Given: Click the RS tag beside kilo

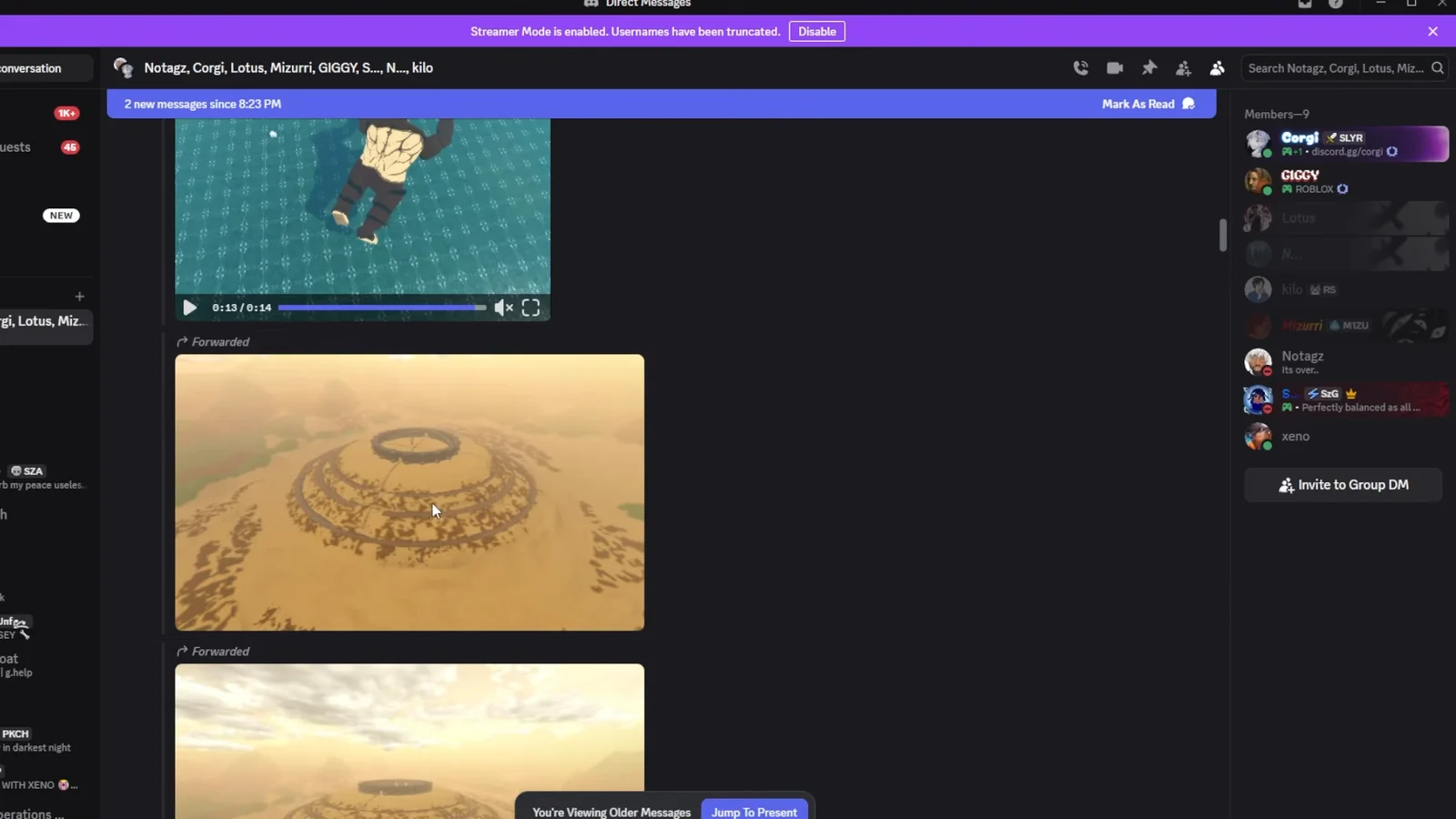Looking at the screenshot, I should tap(1323, 289).
